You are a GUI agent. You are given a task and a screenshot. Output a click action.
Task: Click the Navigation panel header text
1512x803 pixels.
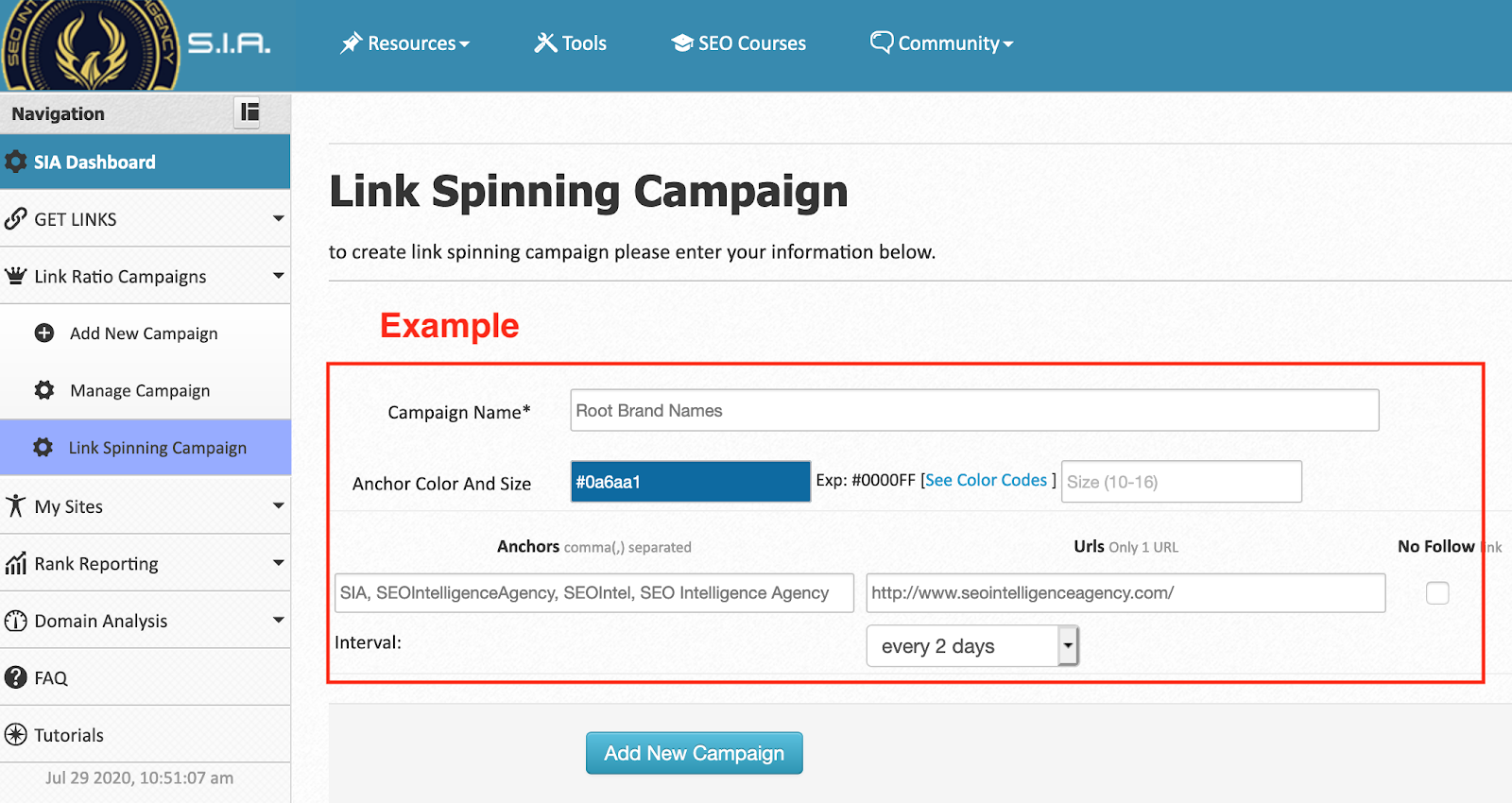point(59,113)
